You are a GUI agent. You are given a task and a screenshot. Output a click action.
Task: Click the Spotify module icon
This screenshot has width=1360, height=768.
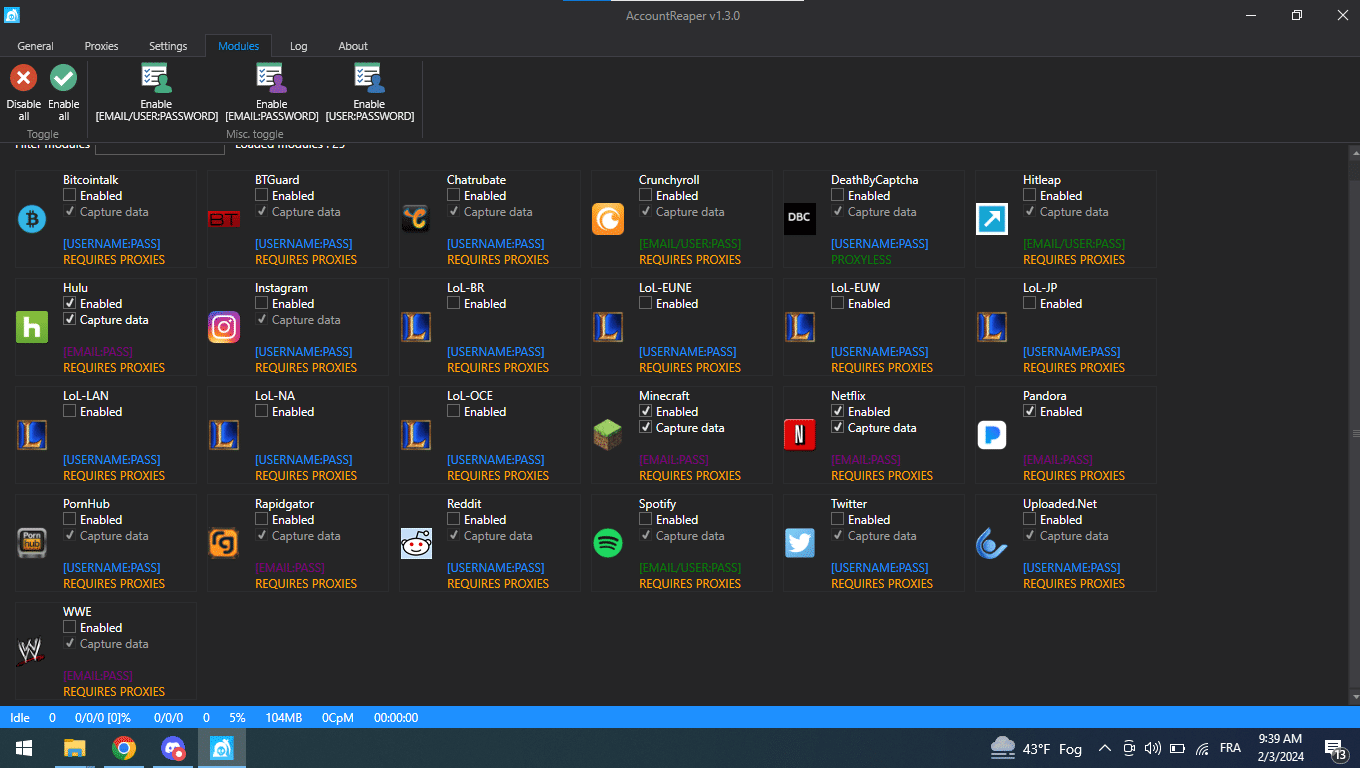click(608, 543)
